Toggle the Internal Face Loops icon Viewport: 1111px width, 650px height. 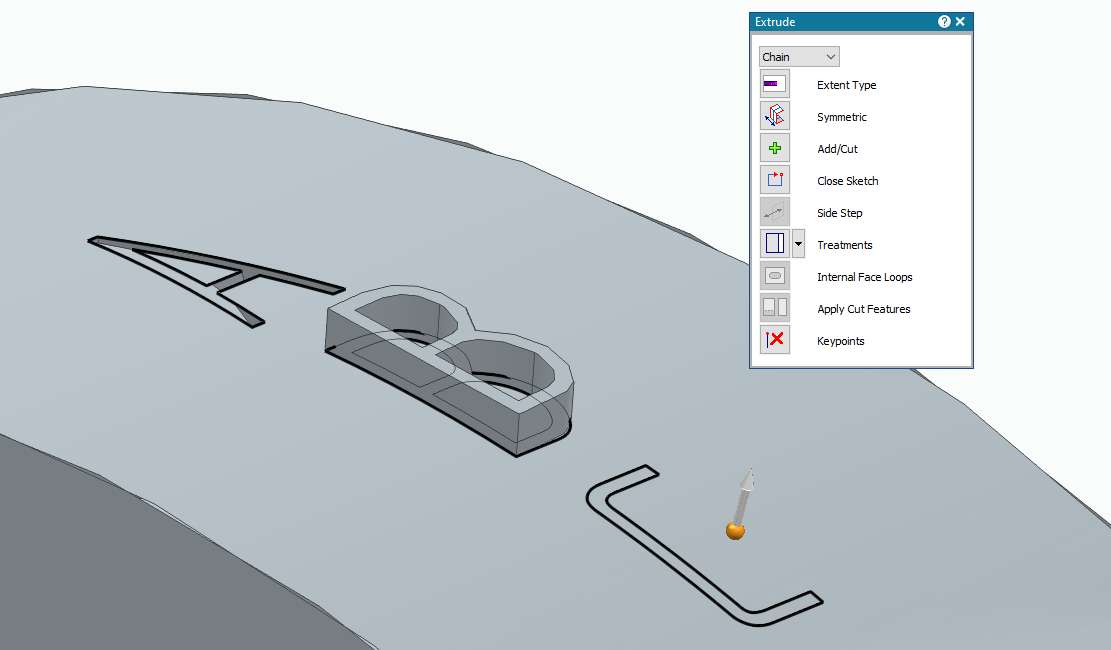(774, 276)
